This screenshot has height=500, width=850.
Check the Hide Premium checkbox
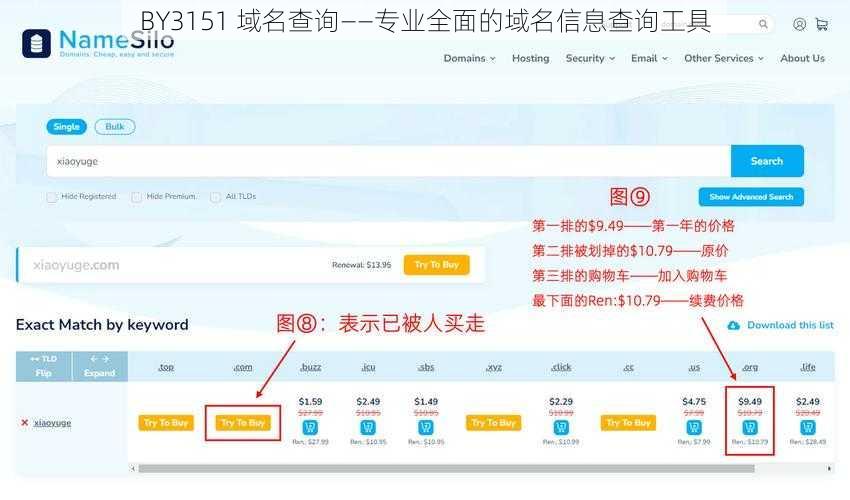coord(137,197)
